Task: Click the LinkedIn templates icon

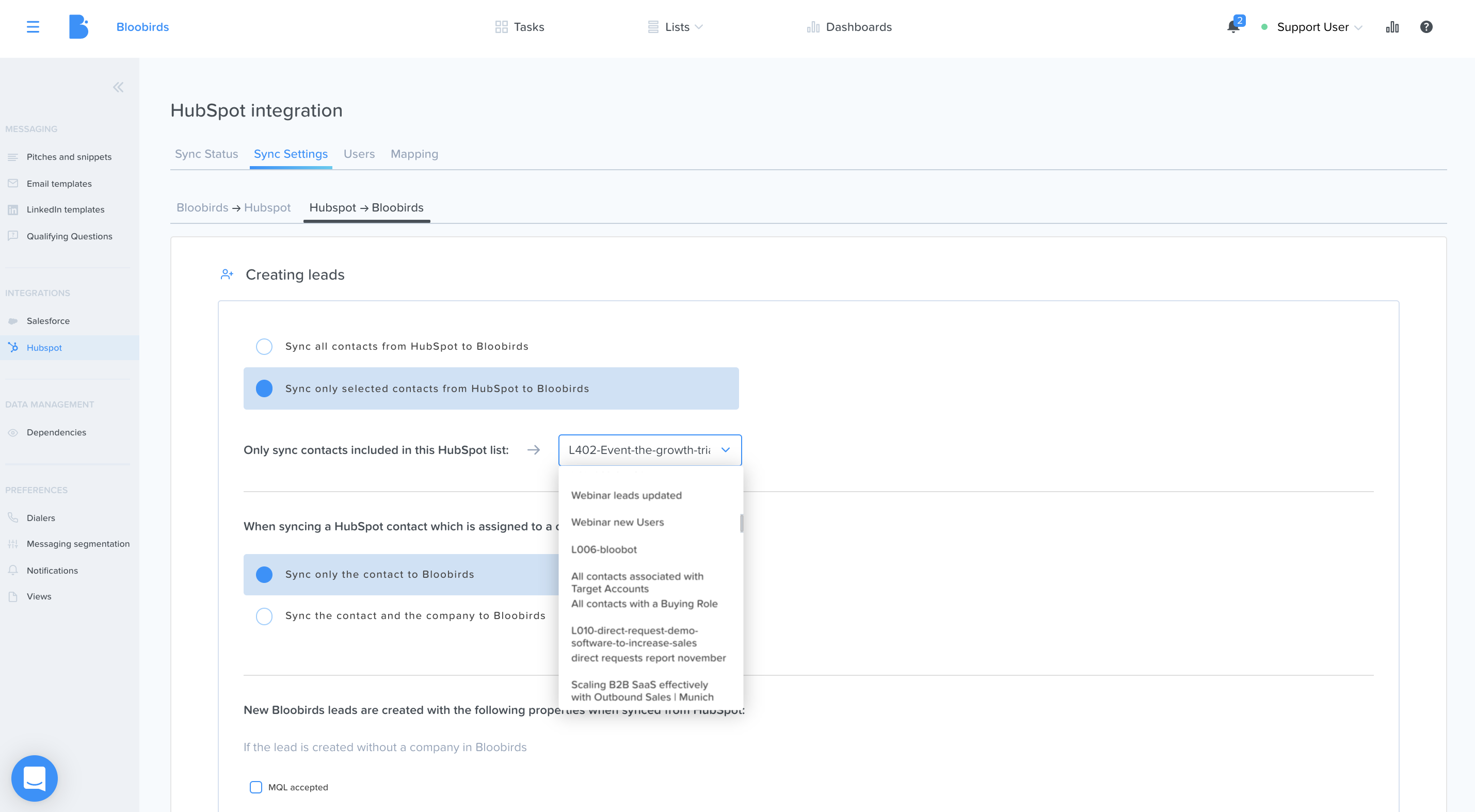Action: tap(12, 209)
